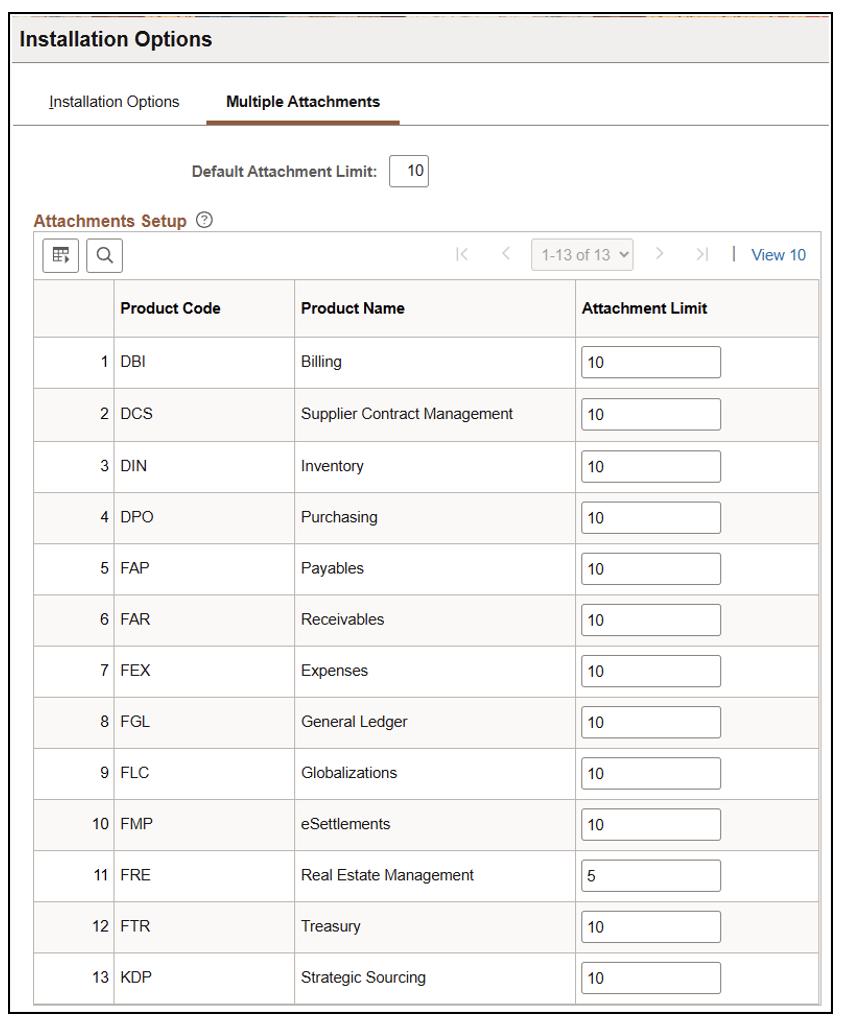Click the Default Attachment Limit field
Viewport: 842px width, 1022px height.
pyautogui.click(x=408, y=171)
